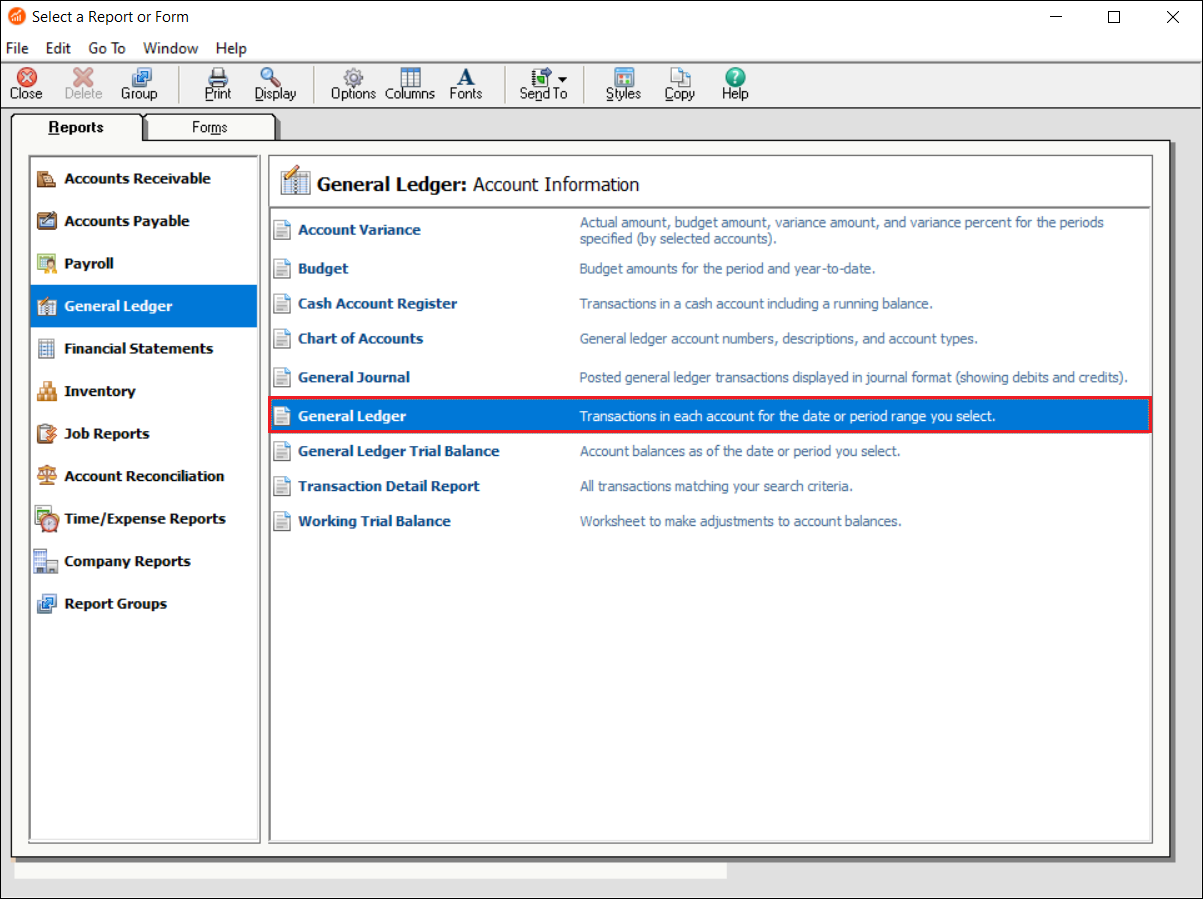Click the Payroll sidebar icon

point(47,264)
